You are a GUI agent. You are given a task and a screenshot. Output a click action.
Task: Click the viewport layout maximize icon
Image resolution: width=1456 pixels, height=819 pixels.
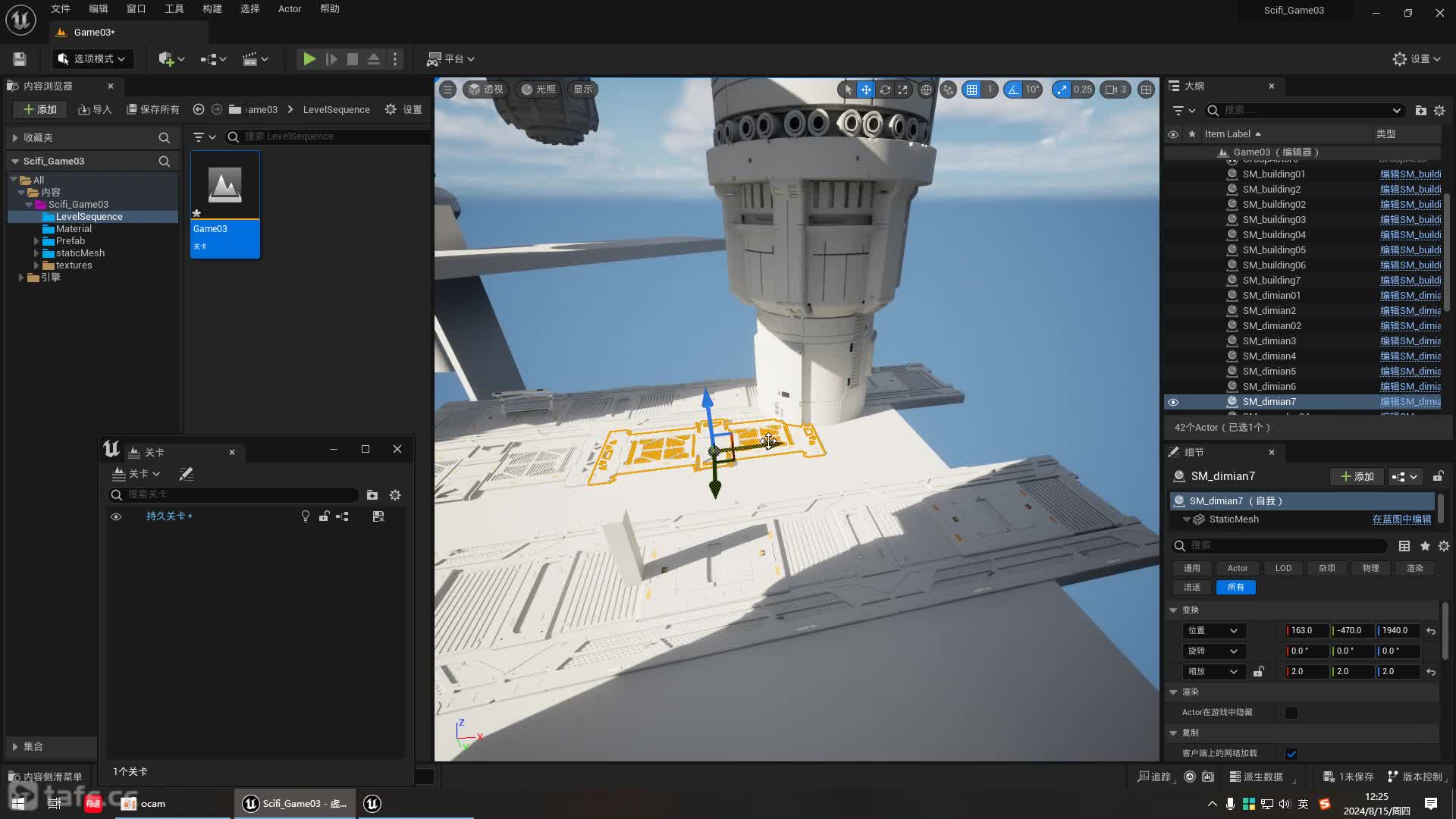[1146, 89]
